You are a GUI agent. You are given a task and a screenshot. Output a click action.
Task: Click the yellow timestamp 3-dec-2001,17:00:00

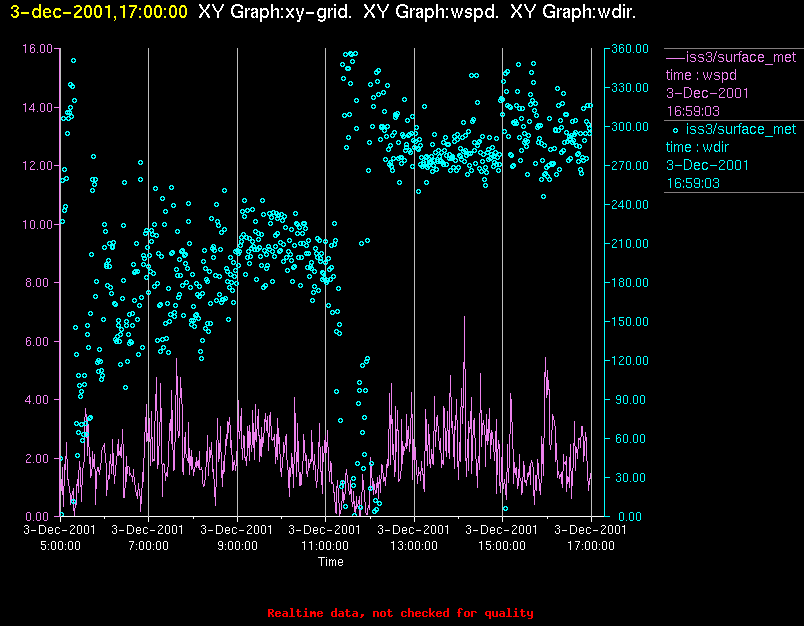pyautogui.click(x=99, y=12)
